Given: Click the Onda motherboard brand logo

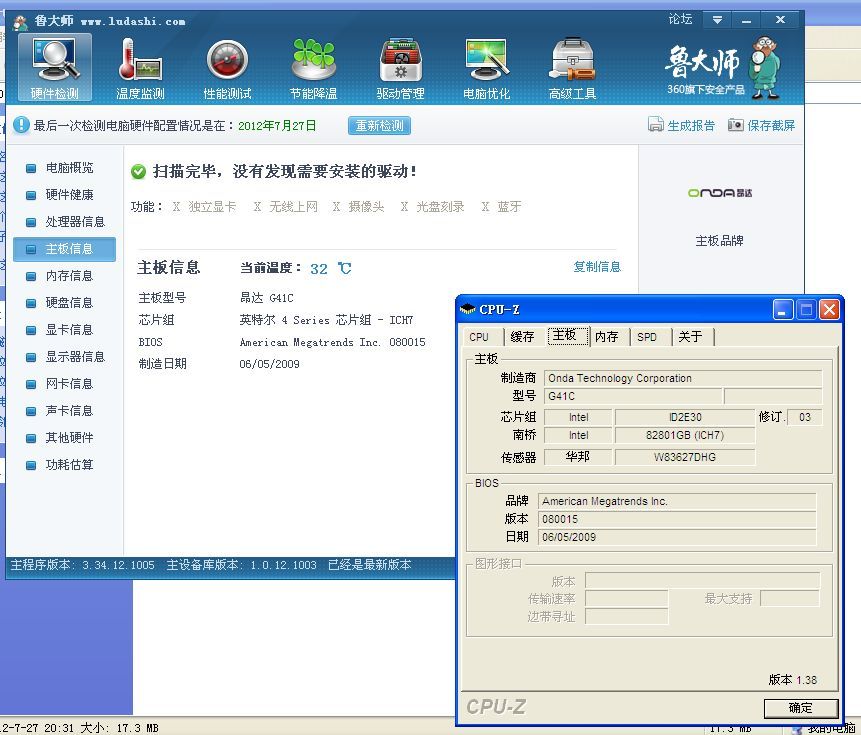Looking at the screenshot, I should click(x=719, y=193).
